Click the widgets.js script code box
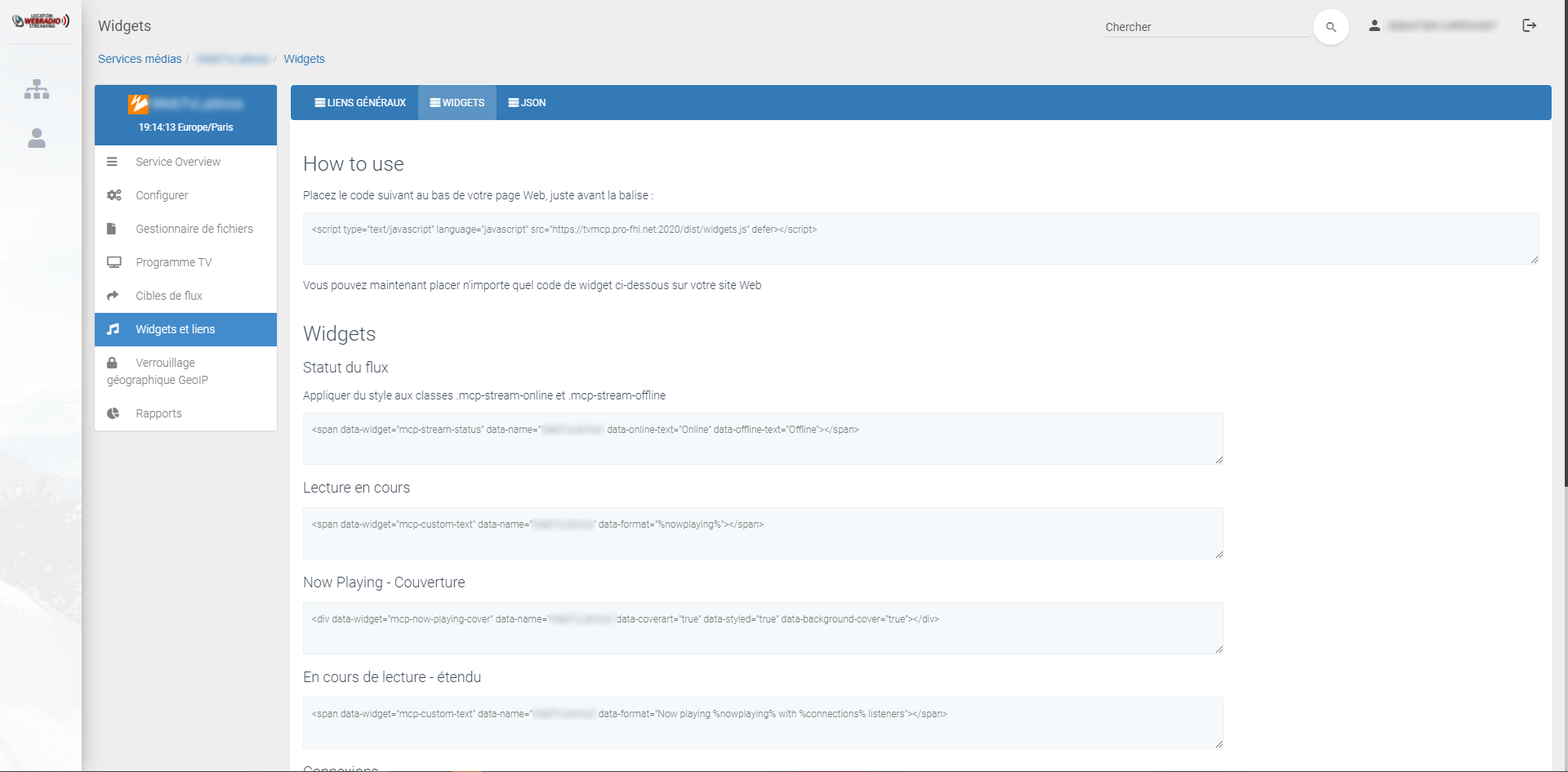Screen dimensions: 1568x772 click(920, 239)
